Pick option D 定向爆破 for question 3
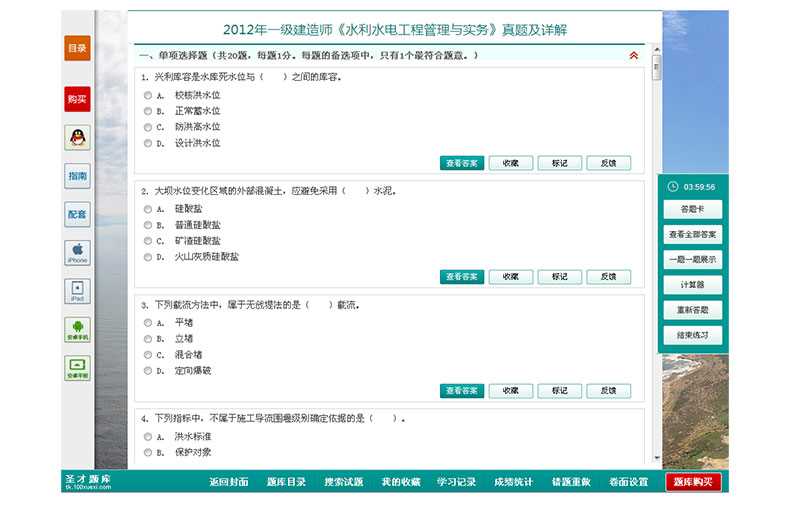Image resolution: width=790 pixels, height=505 pixels. [x=148, y=370]
